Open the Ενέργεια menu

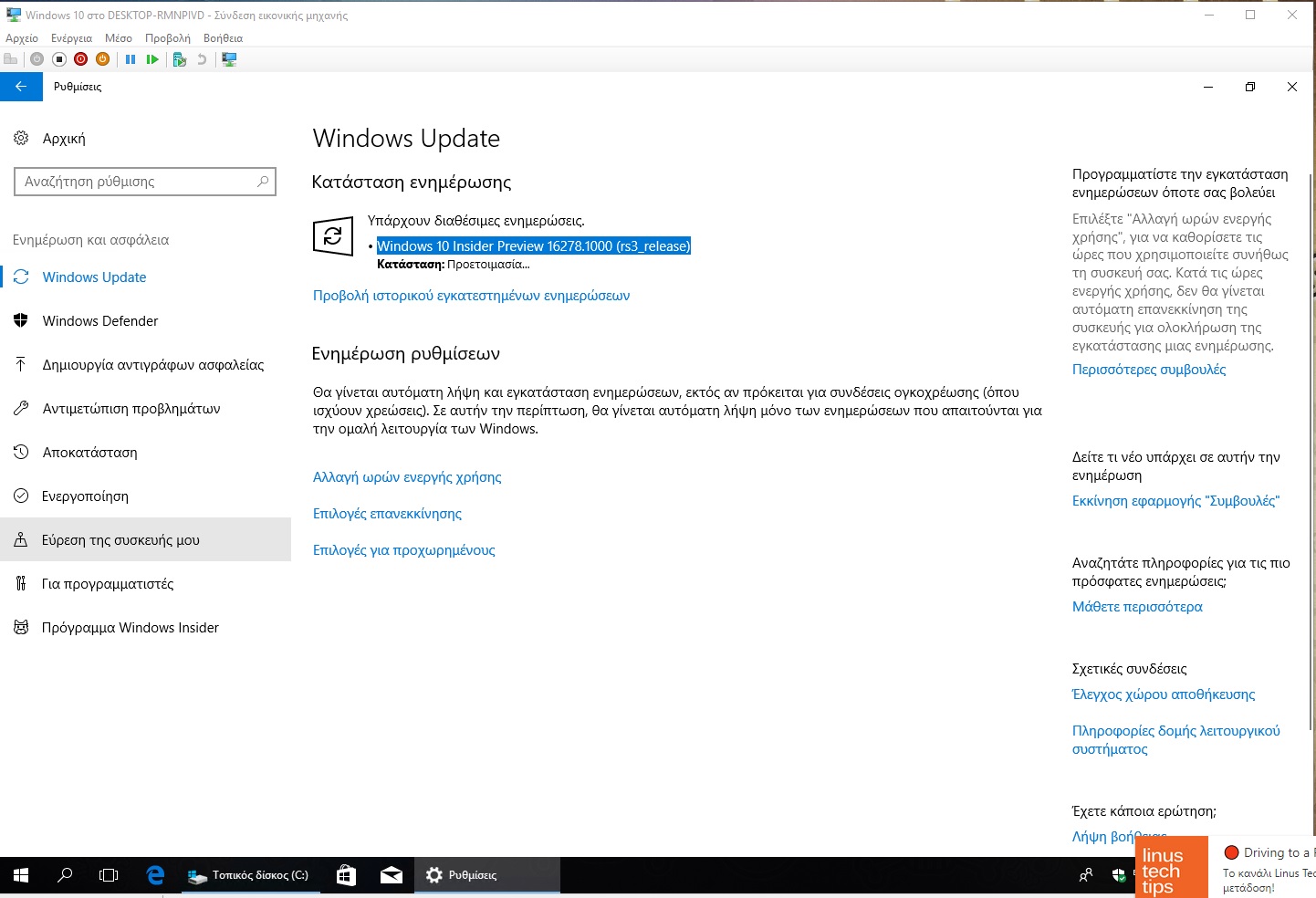[x=72, y=38]
